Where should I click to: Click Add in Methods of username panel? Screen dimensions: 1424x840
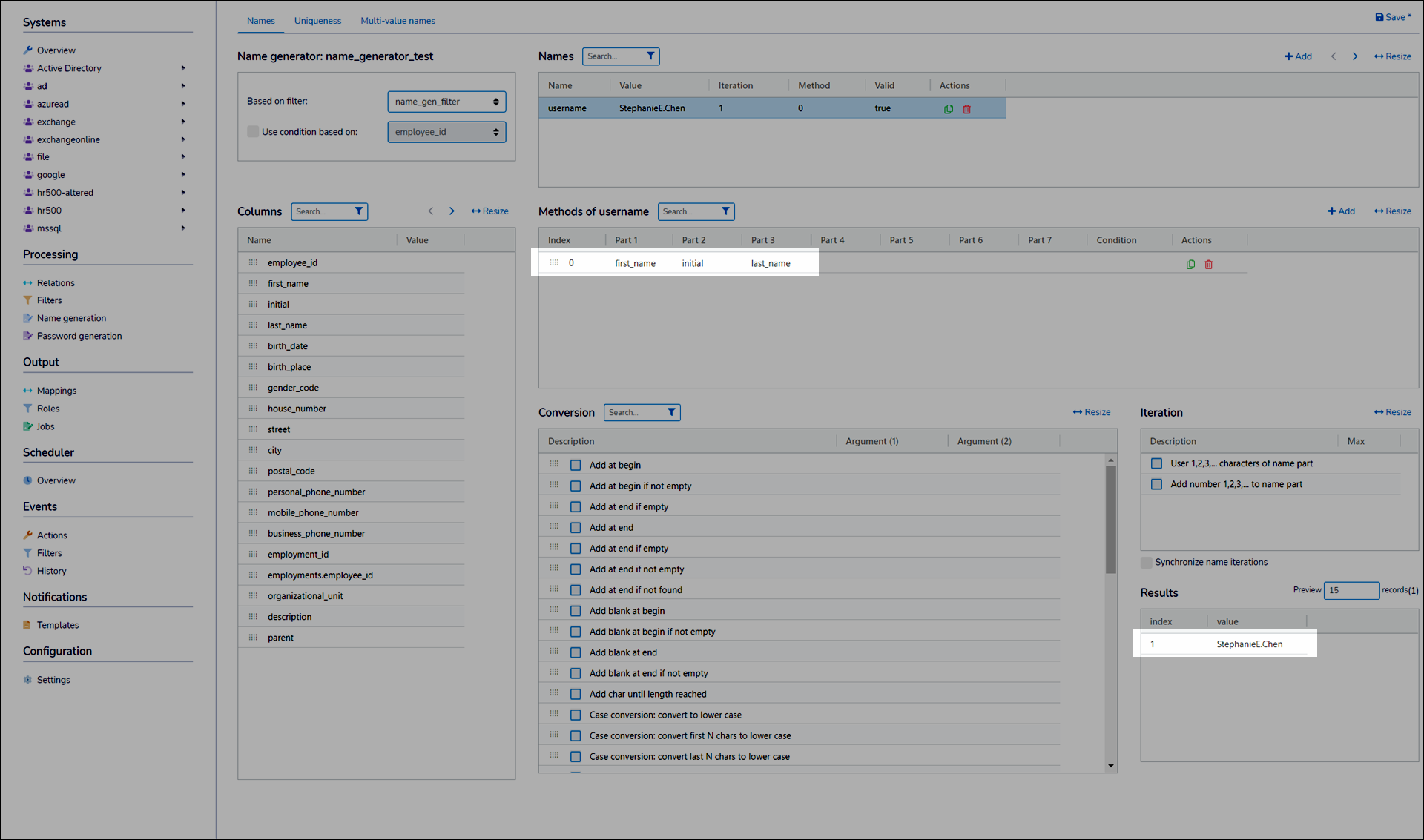pos(1341,211)
